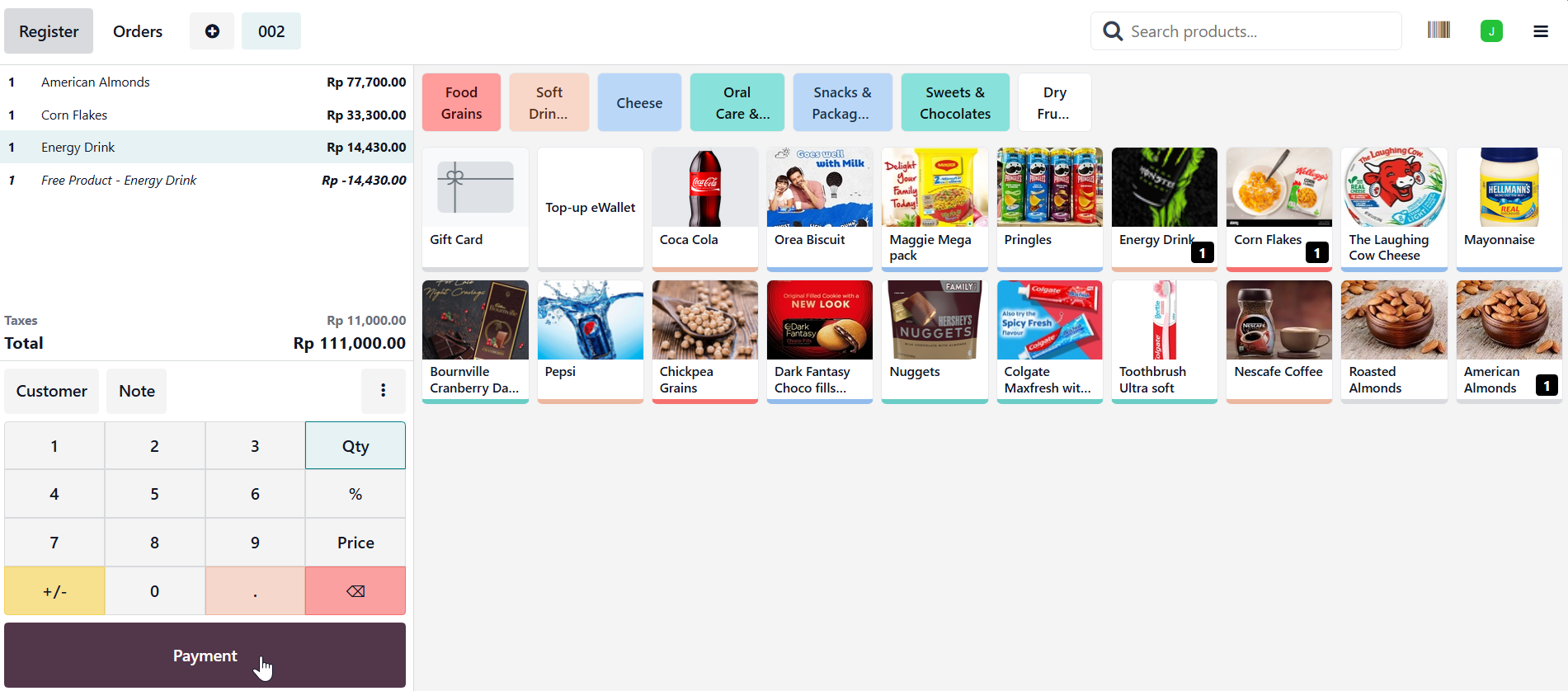Add Top-up eWallet product
Viewport: 1568px width, 691px height.
tap(590, 209)
